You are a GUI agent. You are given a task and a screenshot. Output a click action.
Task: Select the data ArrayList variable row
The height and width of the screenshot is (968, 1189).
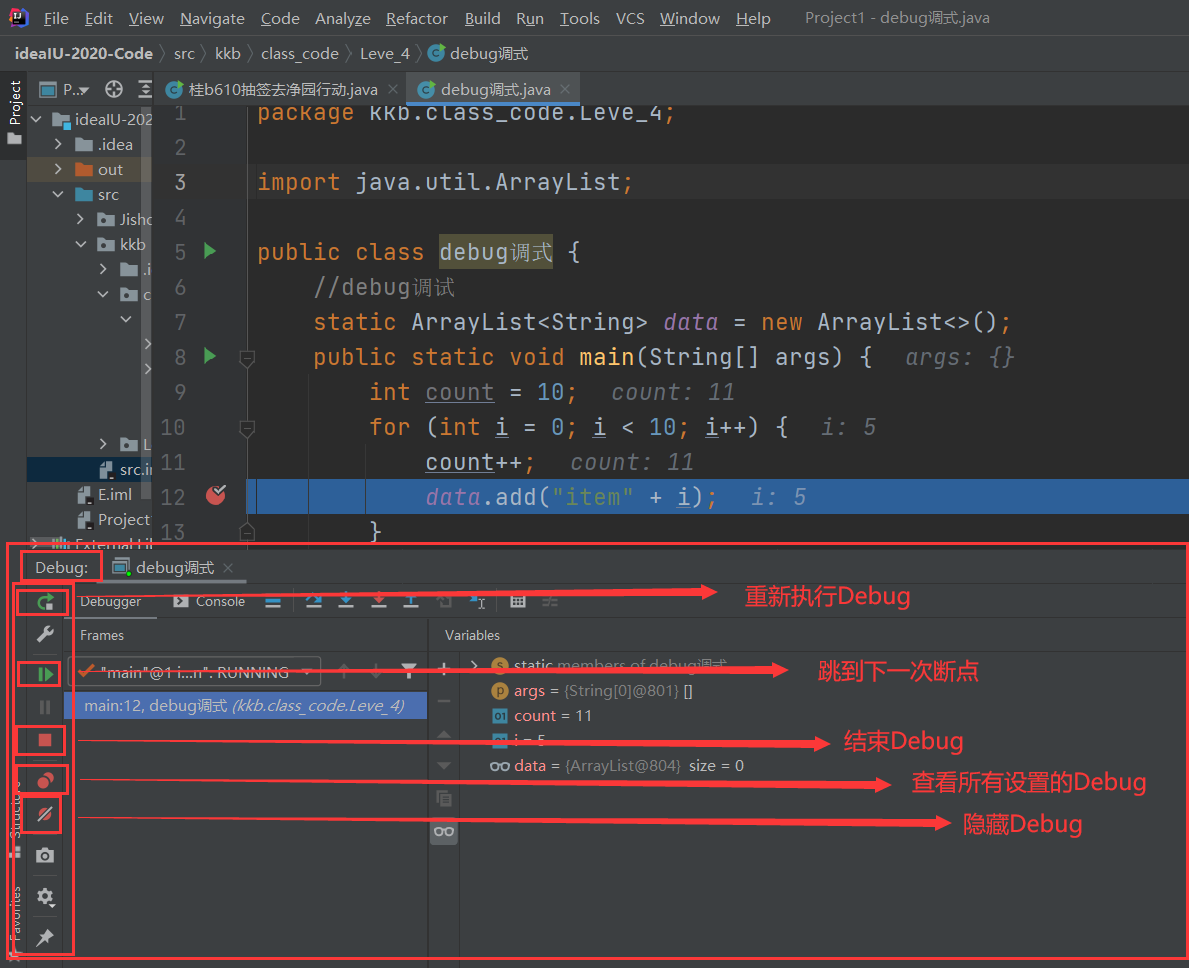click(617, 766)
